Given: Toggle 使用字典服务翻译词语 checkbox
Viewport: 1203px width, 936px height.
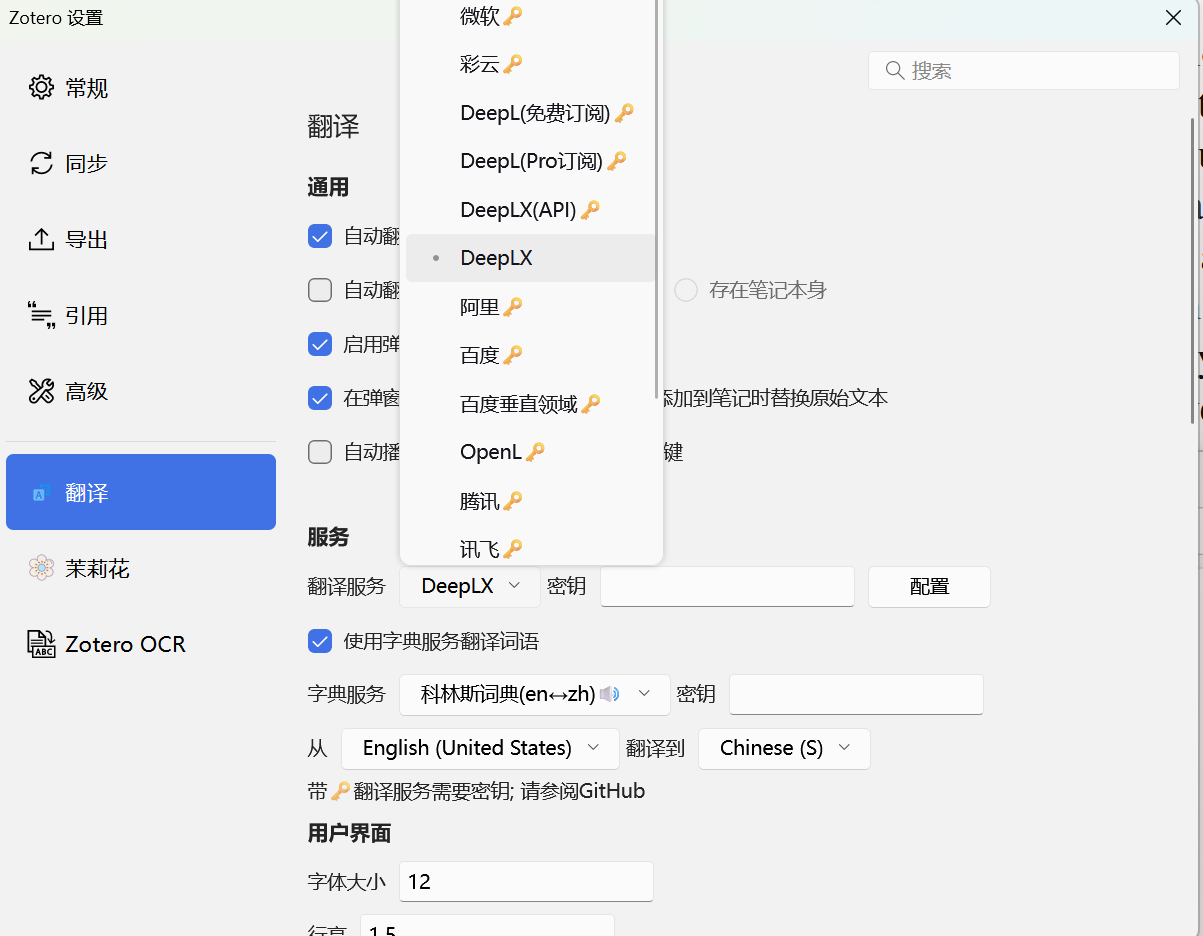Looking at the screenshot, I should pos(320,641).
